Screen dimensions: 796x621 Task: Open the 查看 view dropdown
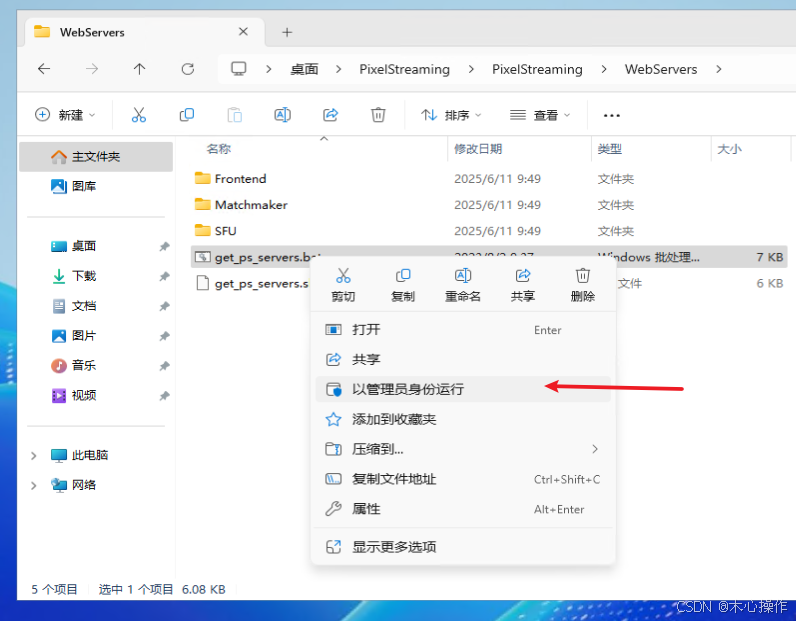[540, 115]
